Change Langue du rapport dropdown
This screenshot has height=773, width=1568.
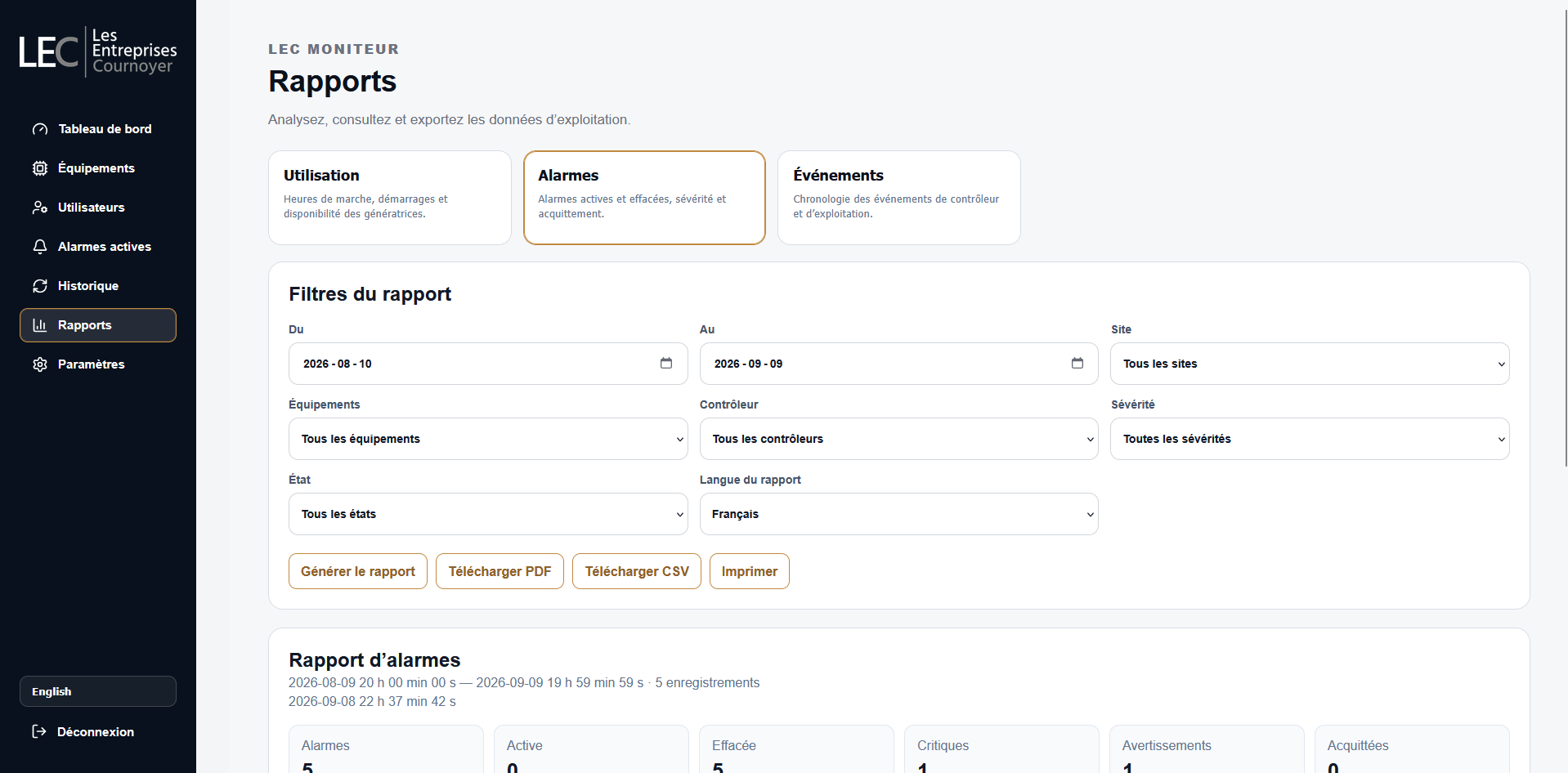(899, 514)
